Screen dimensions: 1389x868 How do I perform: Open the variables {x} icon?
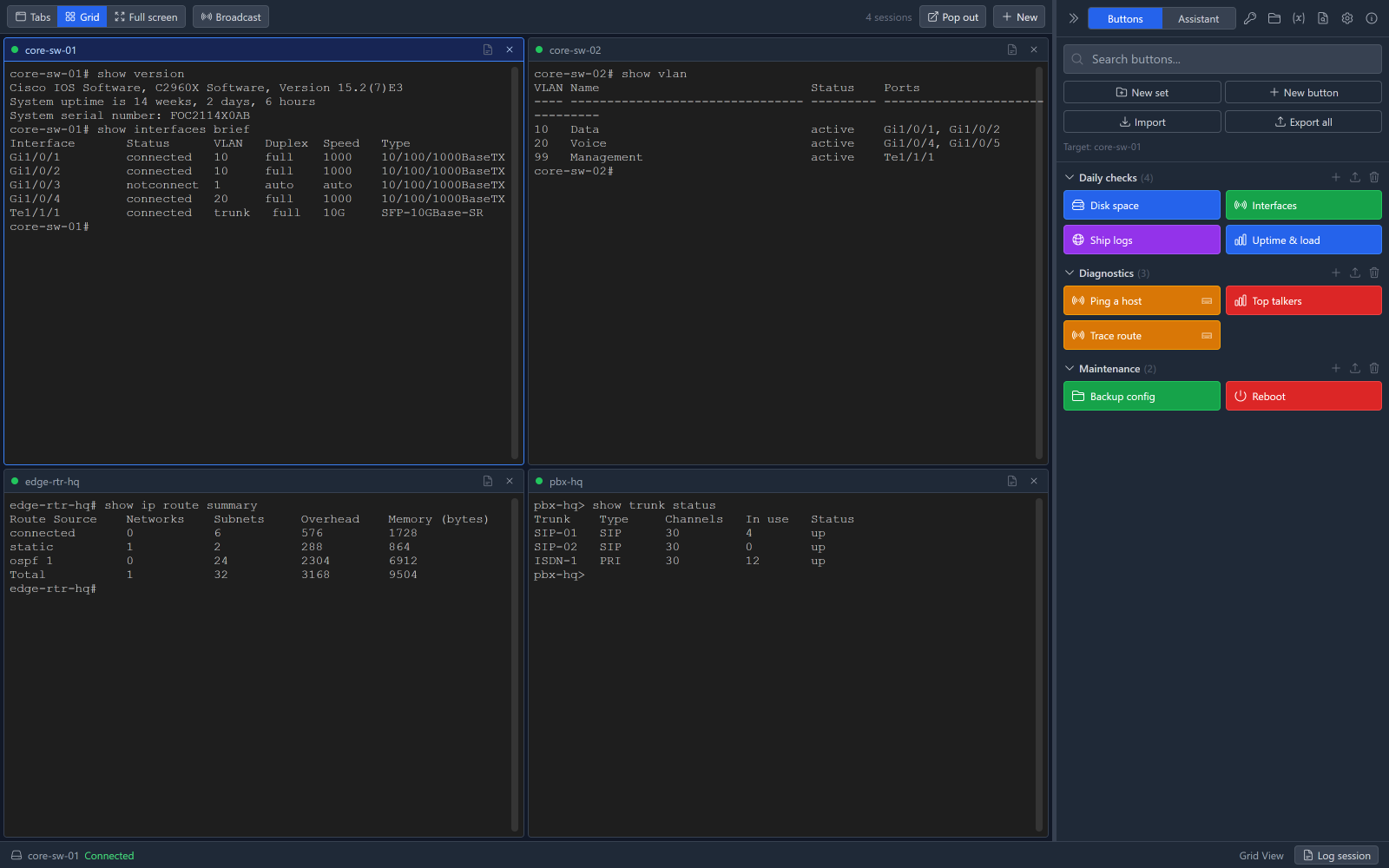(x=1299, y=18)
